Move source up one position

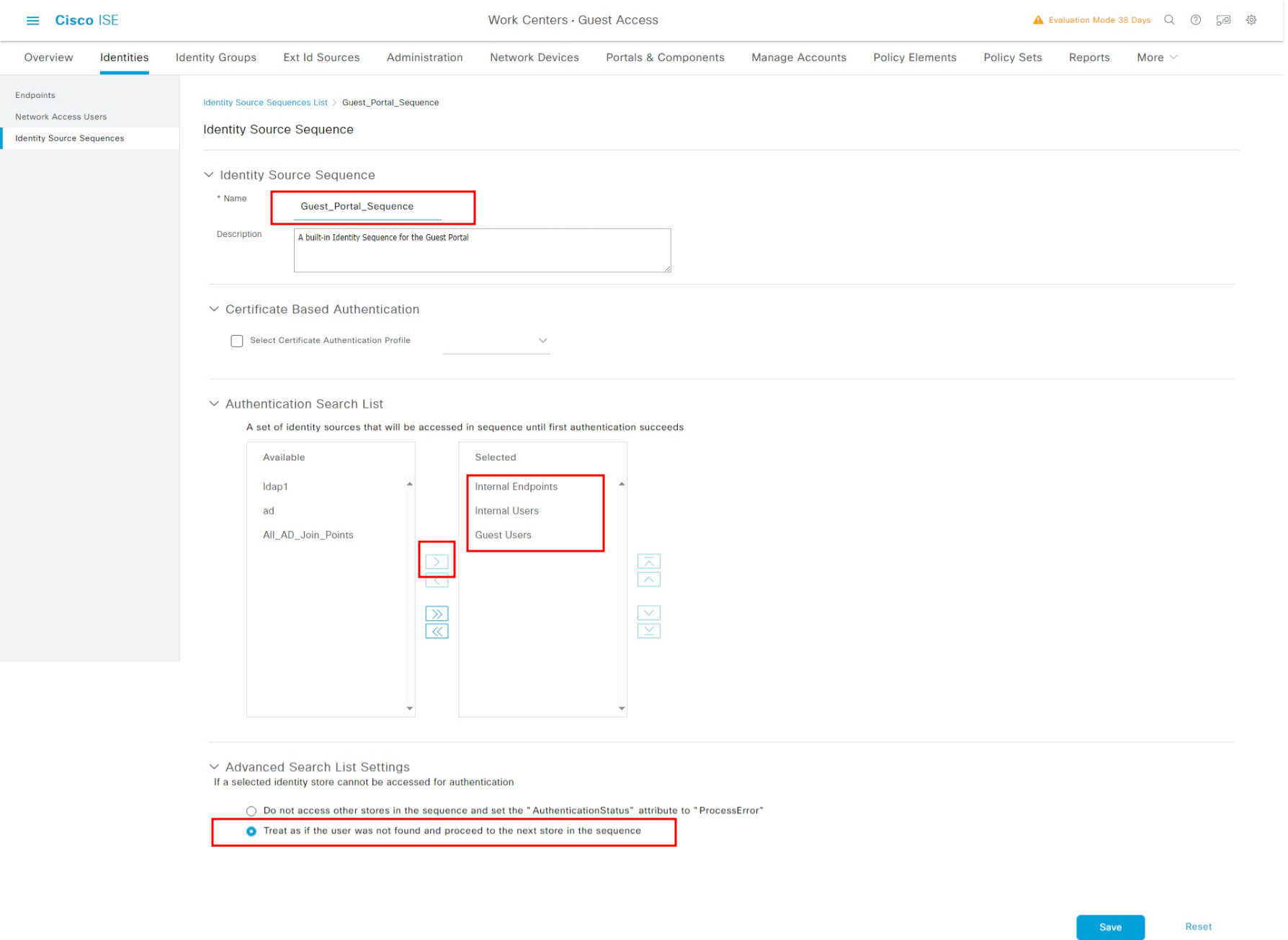pyautogui.click(x=649, y=579)
